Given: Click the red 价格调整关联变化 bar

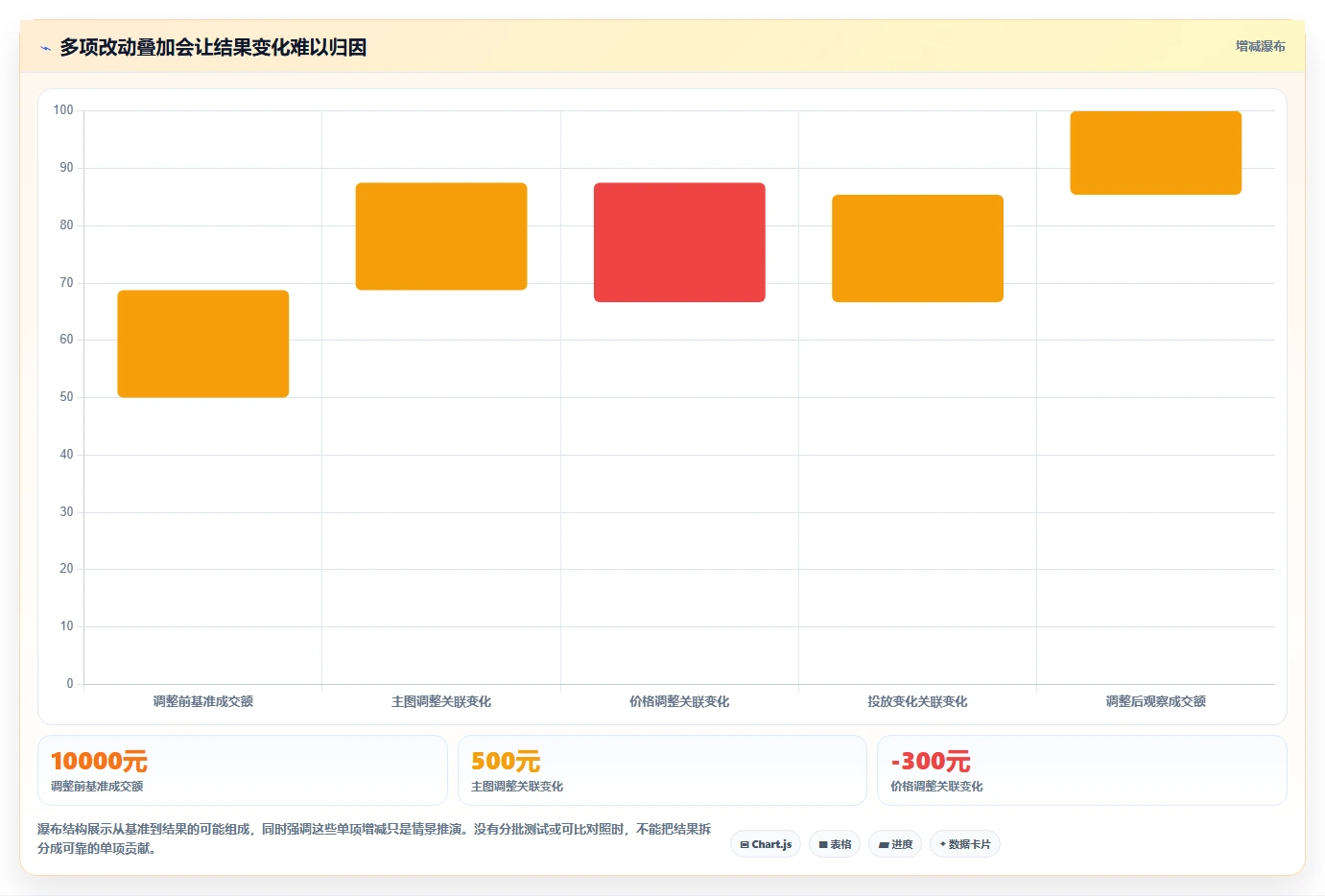Looking at the screenshot, I should point(679,242).
